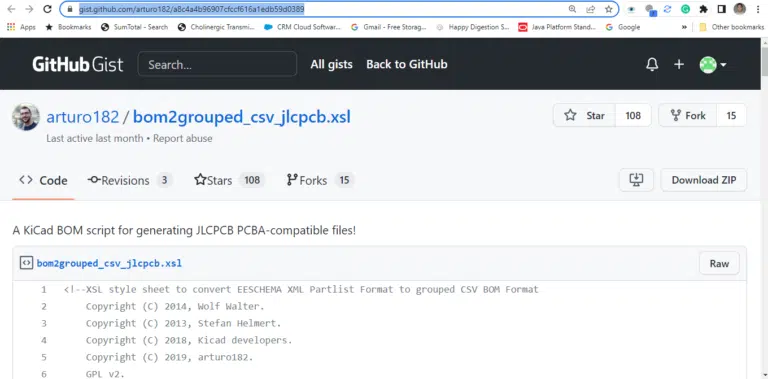Expand the hidden bookmarks chevron
The width and height of the screenshot is (768, 379).
(x=684, y=27)
